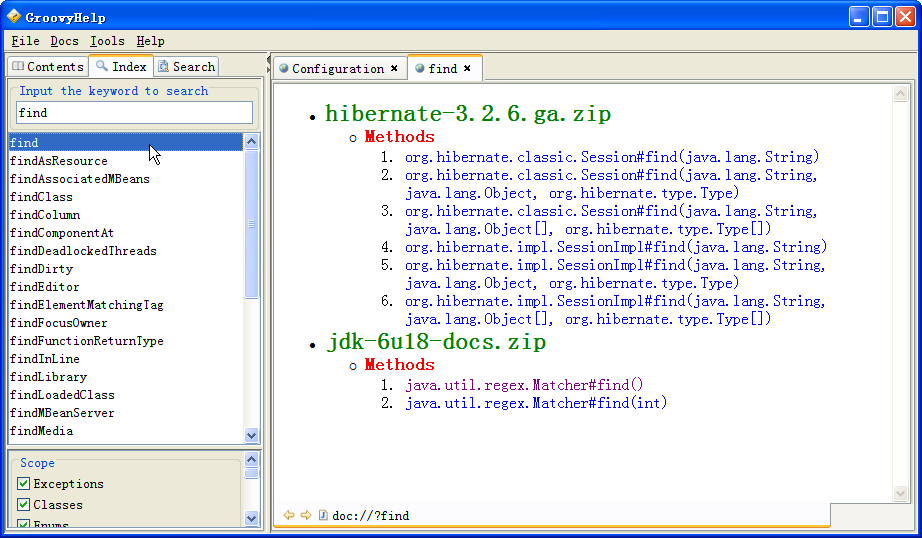Image resolution: width=922 pixels, height=538 pixels.
Task: Switch to the Search tab
Action: click(x=186, y=67)
